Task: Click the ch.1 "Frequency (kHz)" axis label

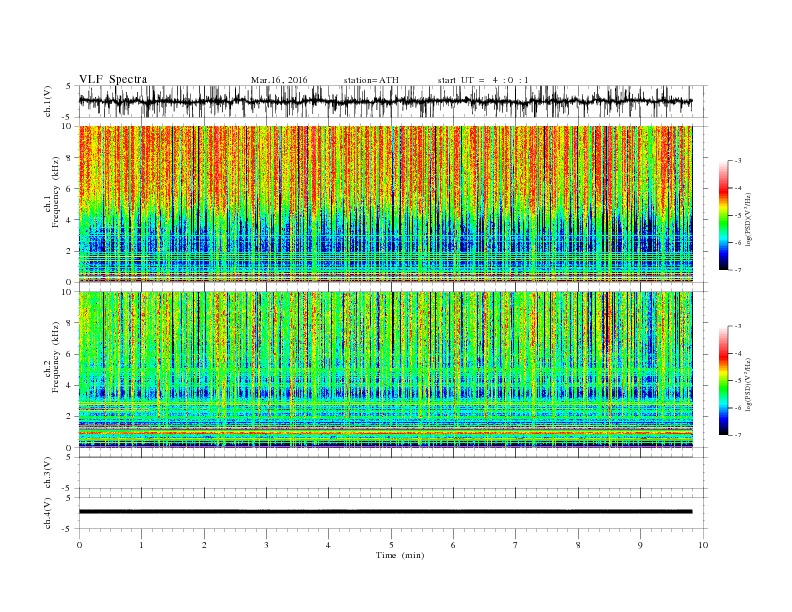Action: [x=56, y=192]
